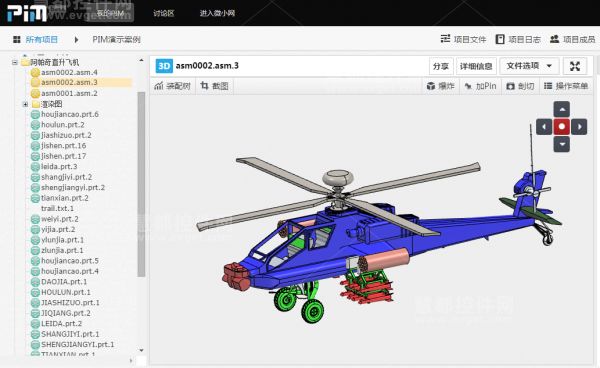600x368 pixels.
Task: Open 项目文件 project files
Action: 463,39
